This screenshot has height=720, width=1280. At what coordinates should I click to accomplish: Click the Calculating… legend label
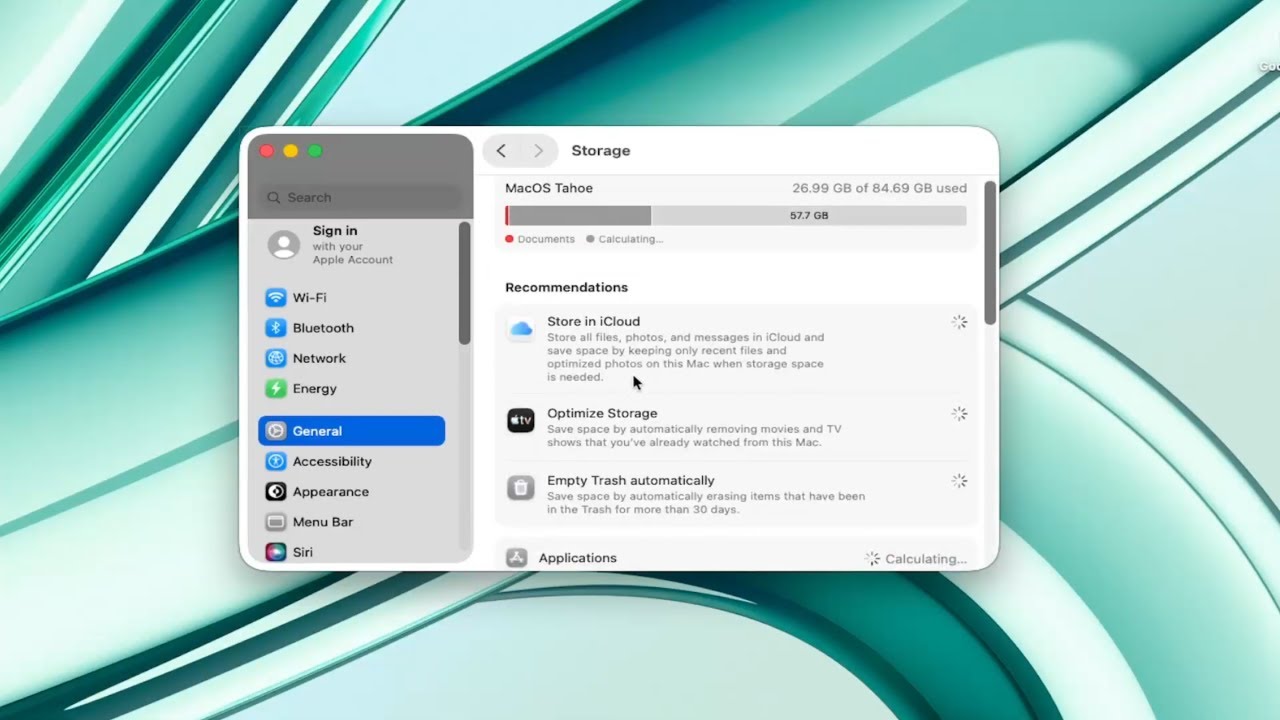pyautogui.click(x=630, y=240)
